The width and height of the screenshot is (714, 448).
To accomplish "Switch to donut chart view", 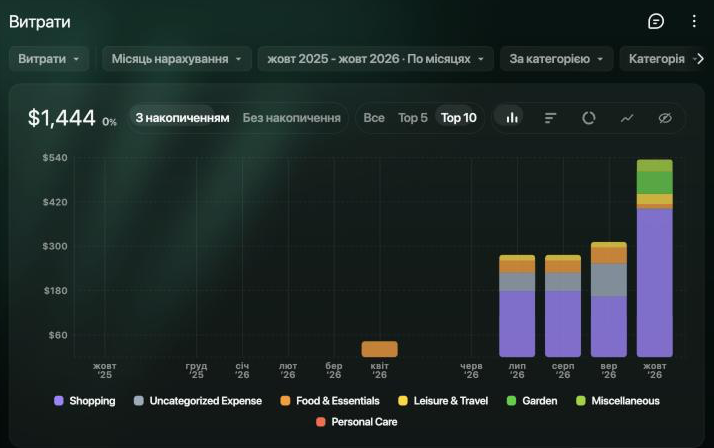I will 588,118.
